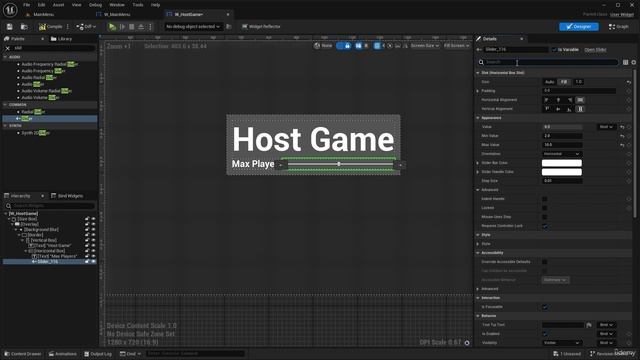Click the hierarchy search widgets field
This screenshot has width=640, height=360.
[x=50, y=206]
